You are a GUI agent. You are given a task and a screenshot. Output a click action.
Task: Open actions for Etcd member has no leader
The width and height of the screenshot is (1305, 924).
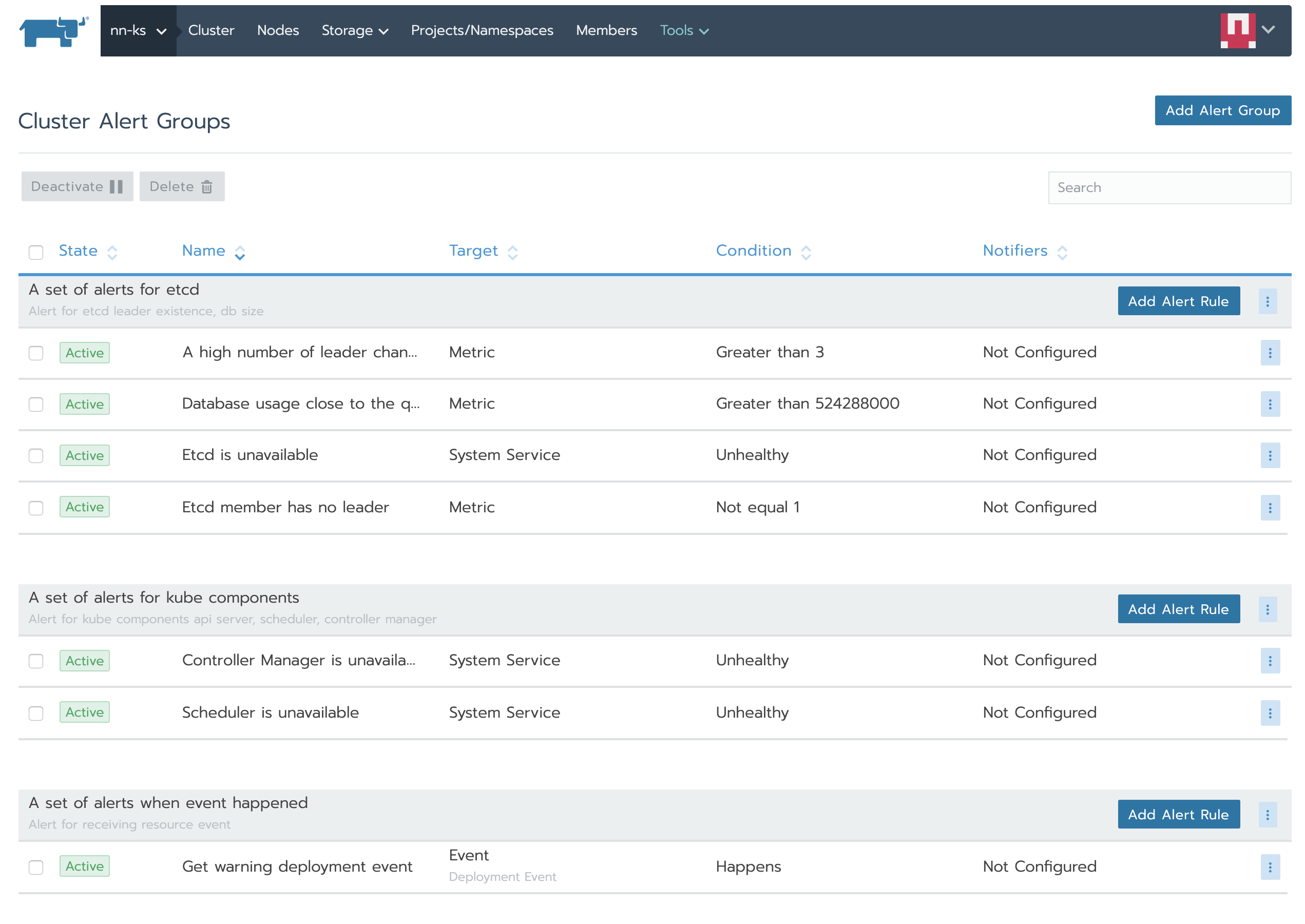point(1269,508)
